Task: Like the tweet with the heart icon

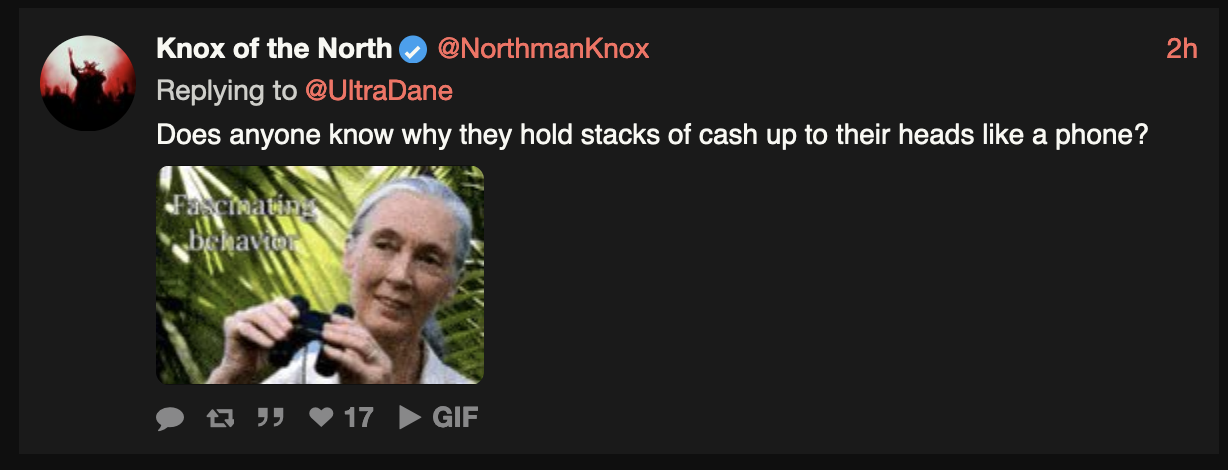Action: (321, 418)
